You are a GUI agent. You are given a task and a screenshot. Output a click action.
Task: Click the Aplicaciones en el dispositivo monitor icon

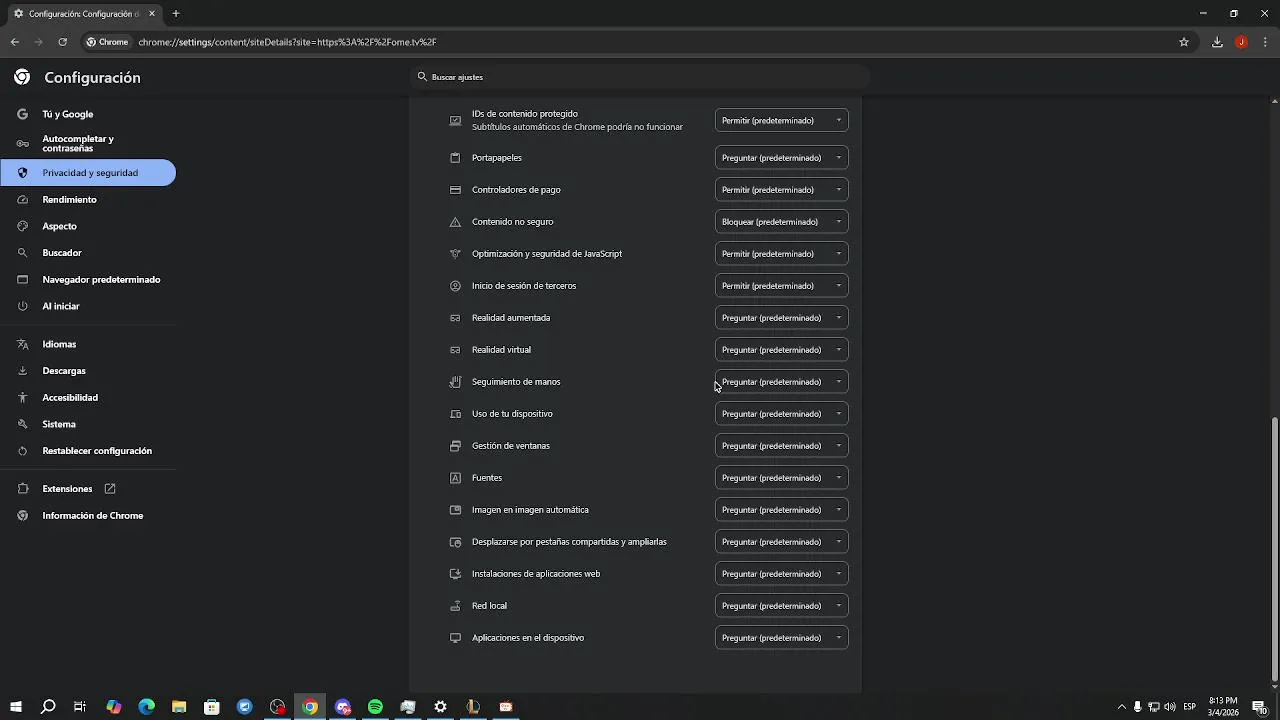(455, 638)
